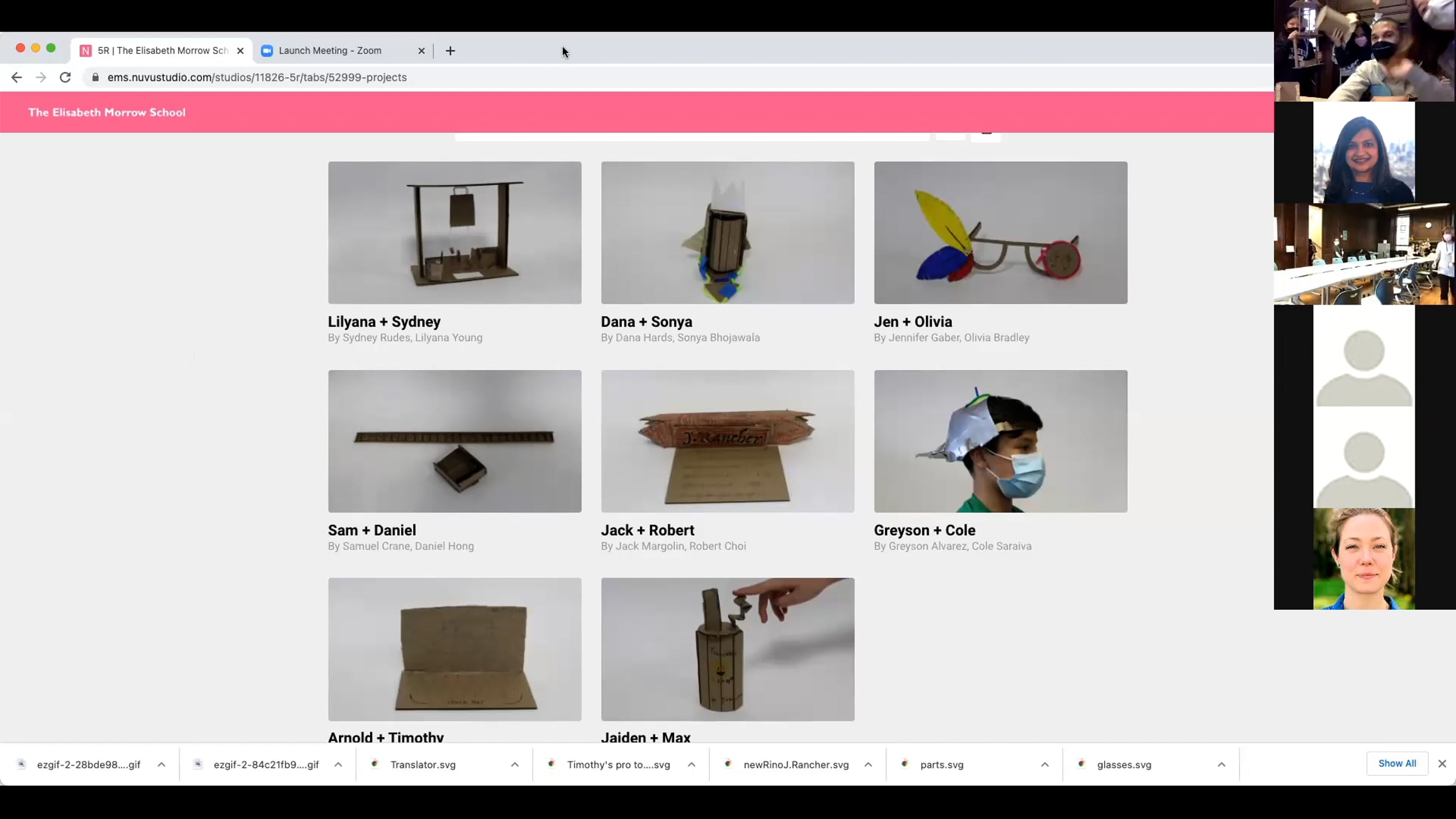Viewport: 1456px width, 819px height.
Task: Open Greyson + Cole project thumbnail
Action: pos(1000,441)
